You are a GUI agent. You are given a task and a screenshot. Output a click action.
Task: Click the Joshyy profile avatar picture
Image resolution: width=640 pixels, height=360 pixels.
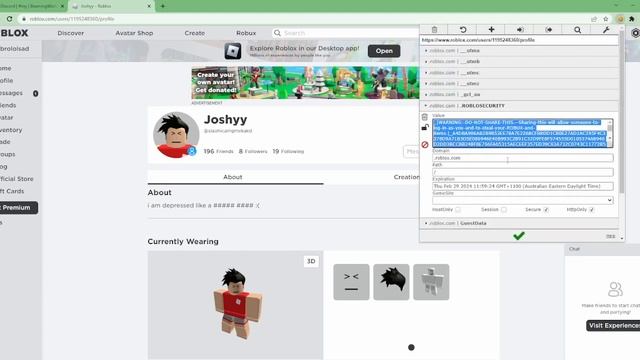[x=176, y=135]
